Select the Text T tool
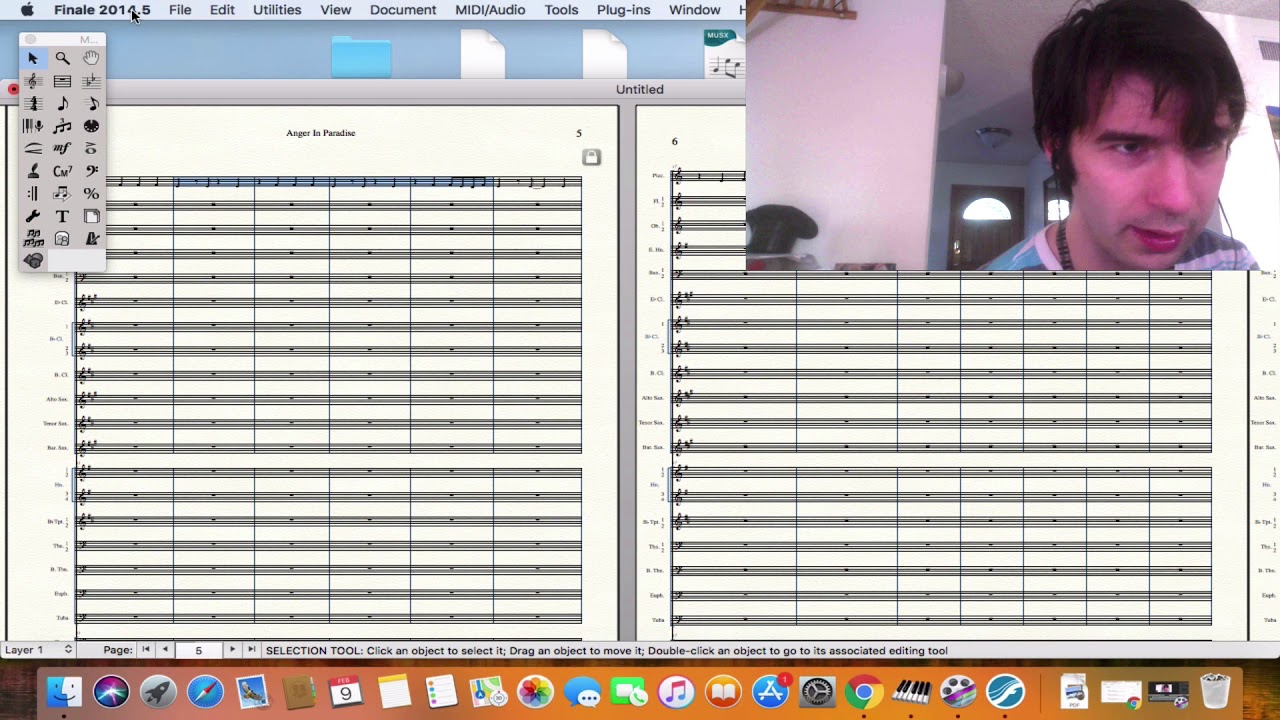The image size is (1280, 720). click(62, 216)
